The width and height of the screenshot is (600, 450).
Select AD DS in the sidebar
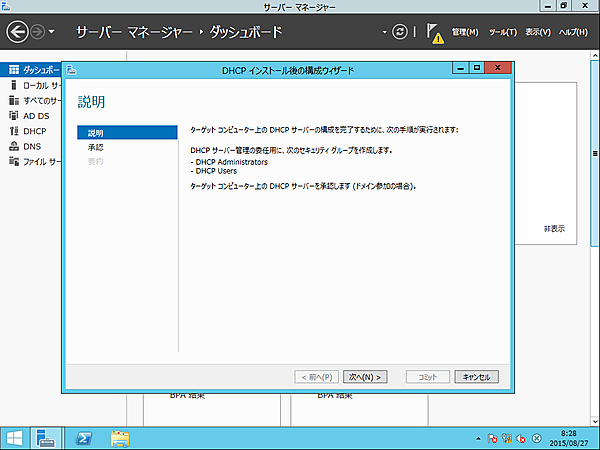tap(31, 116)
